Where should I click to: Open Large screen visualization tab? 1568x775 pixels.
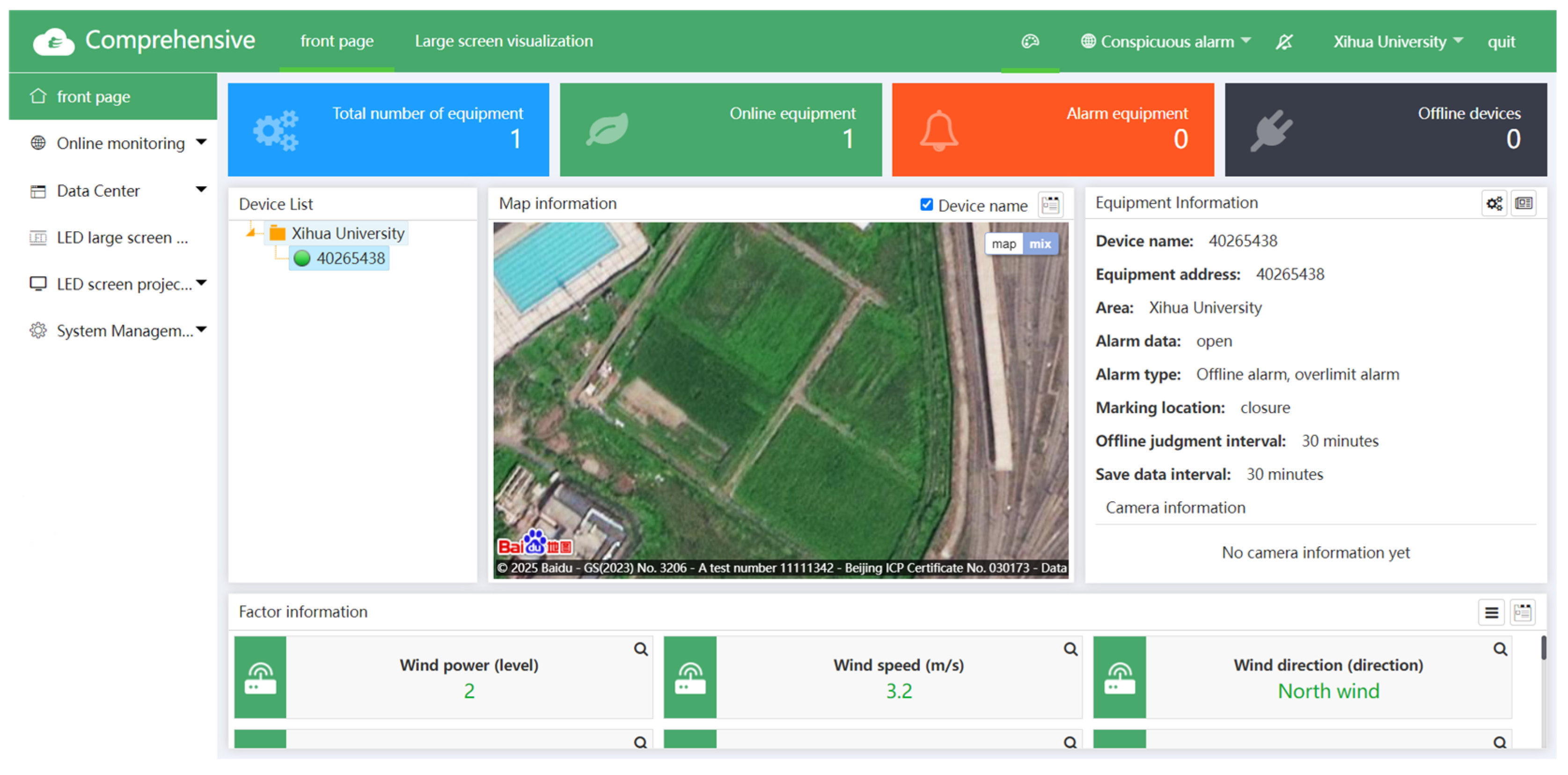coord(503,41)
